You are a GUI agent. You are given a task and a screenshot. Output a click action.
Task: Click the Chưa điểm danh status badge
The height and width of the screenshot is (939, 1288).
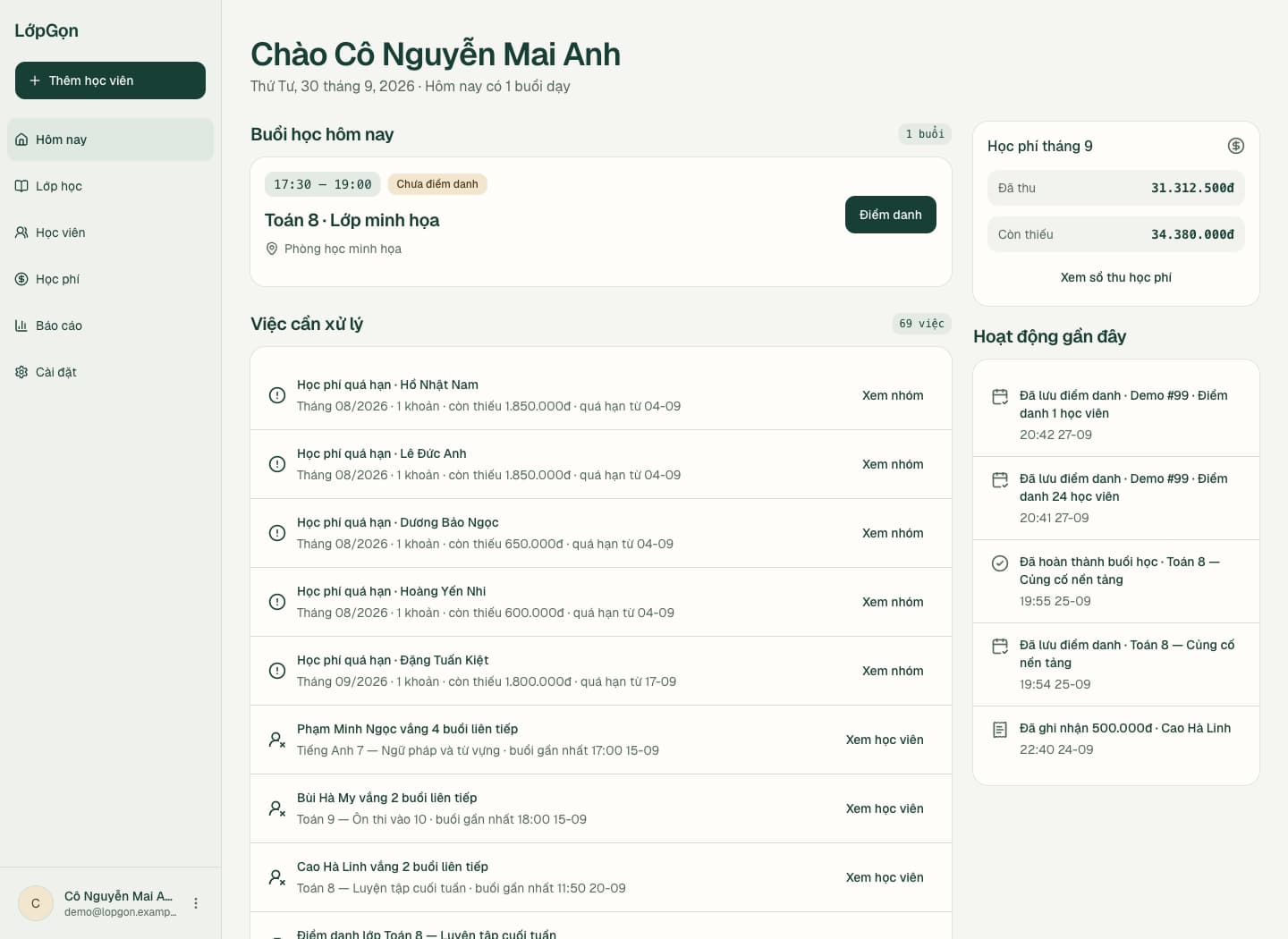(x=437, y=184)
